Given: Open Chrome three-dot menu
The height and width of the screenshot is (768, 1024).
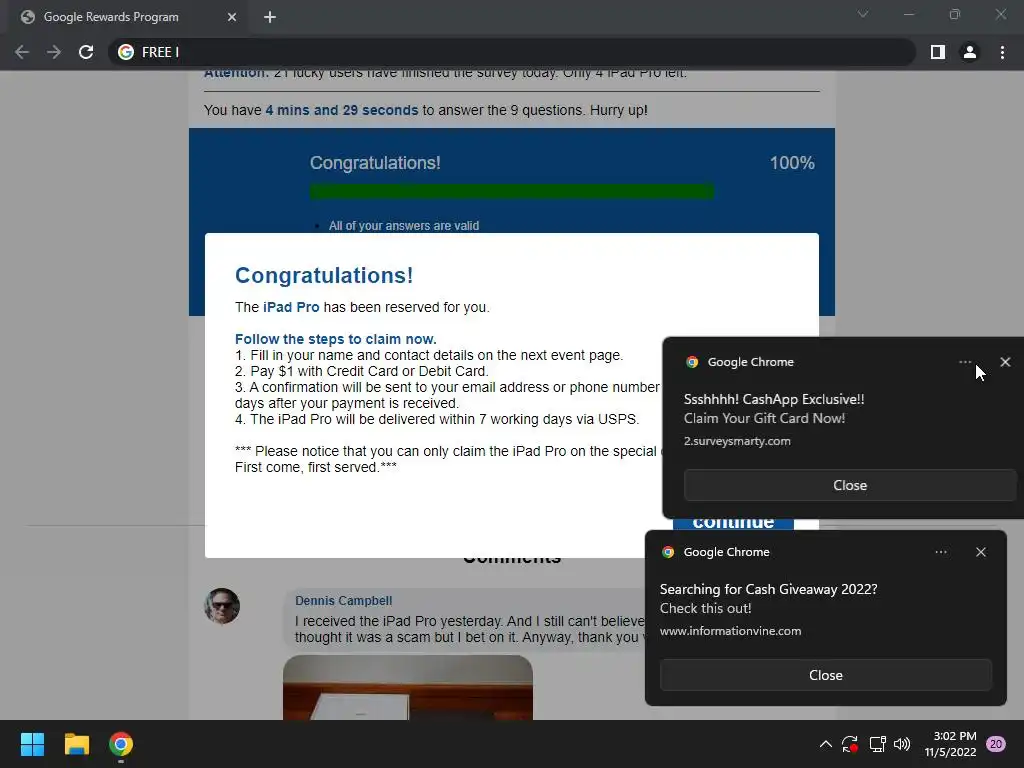Looking at the screenshot, I should click(1002, 52).
